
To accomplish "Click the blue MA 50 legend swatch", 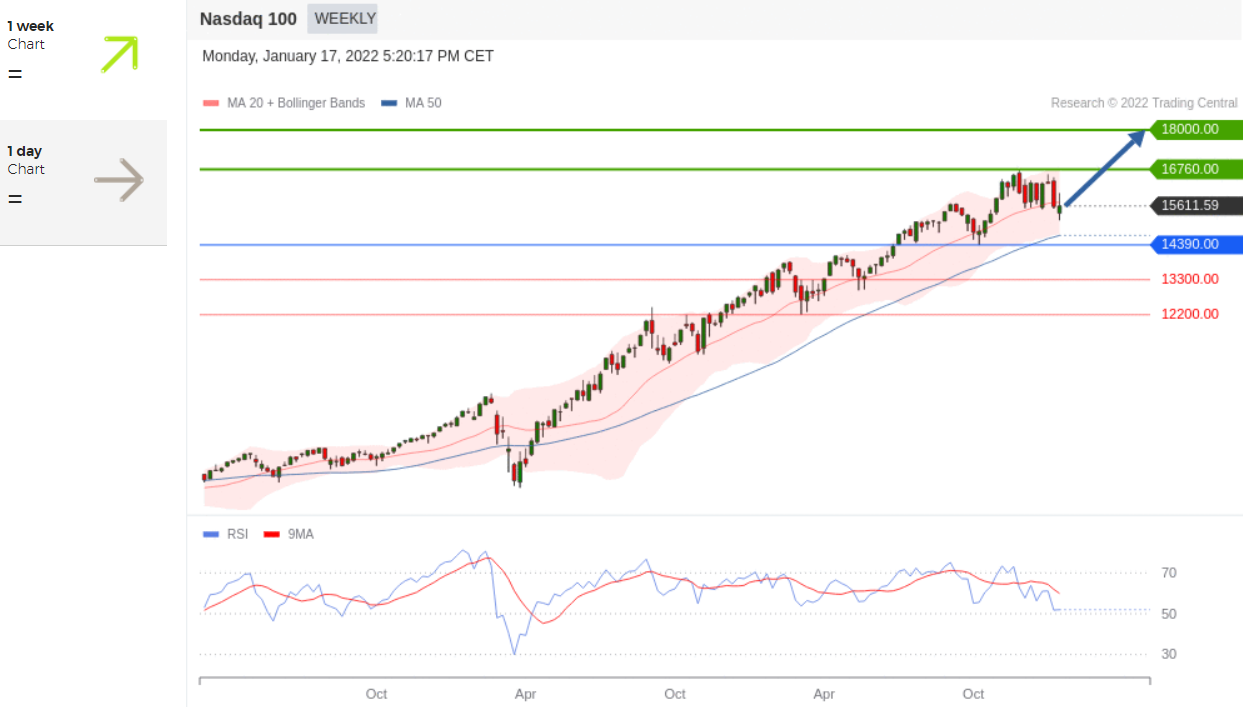I will 389,103.
